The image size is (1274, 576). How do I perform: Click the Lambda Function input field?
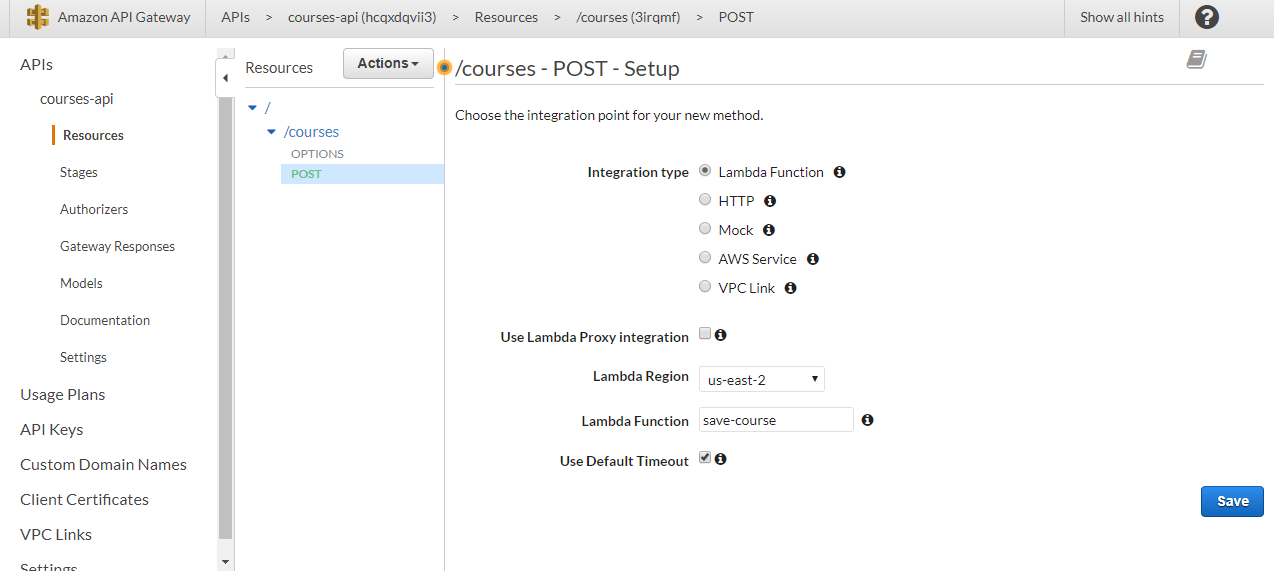pos(775,420)
